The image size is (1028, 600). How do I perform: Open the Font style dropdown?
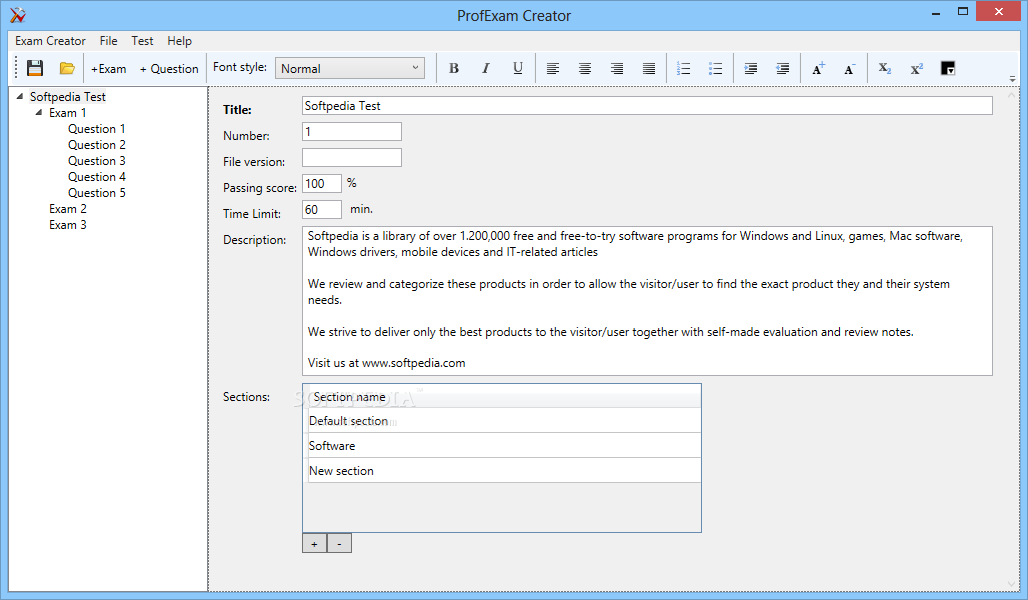(x=349, y=68)
